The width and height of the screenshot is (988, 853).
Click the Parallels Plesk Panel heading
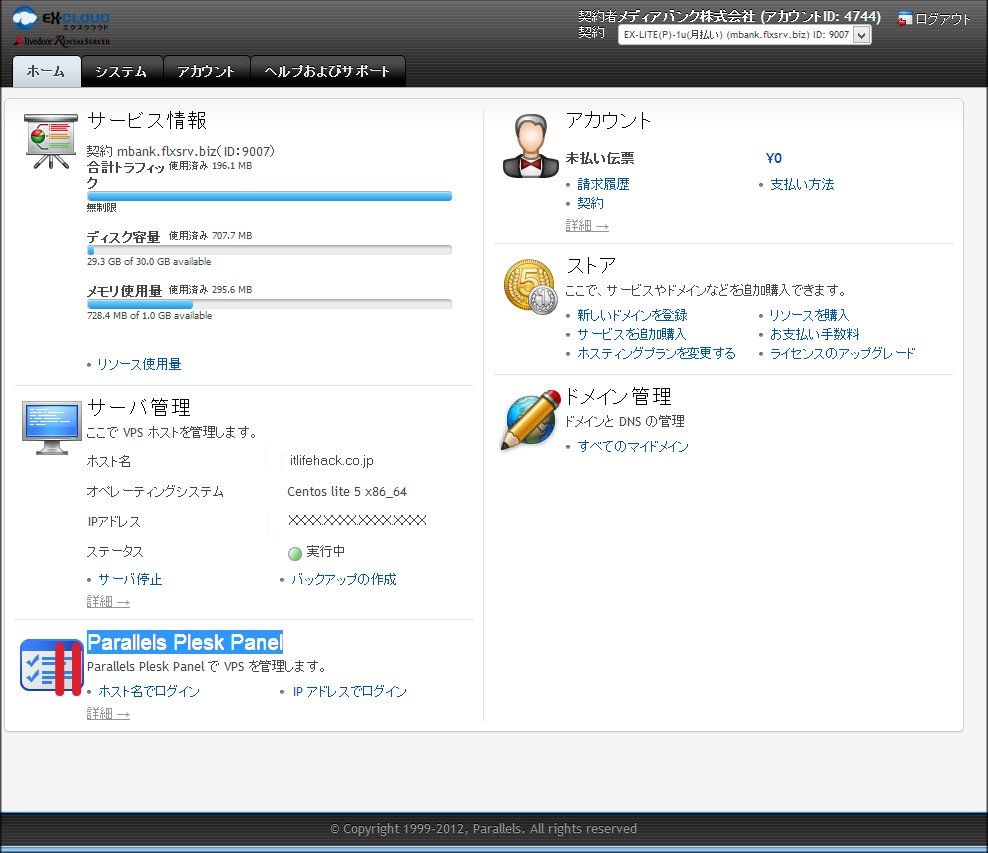click(x=185, y=643)
